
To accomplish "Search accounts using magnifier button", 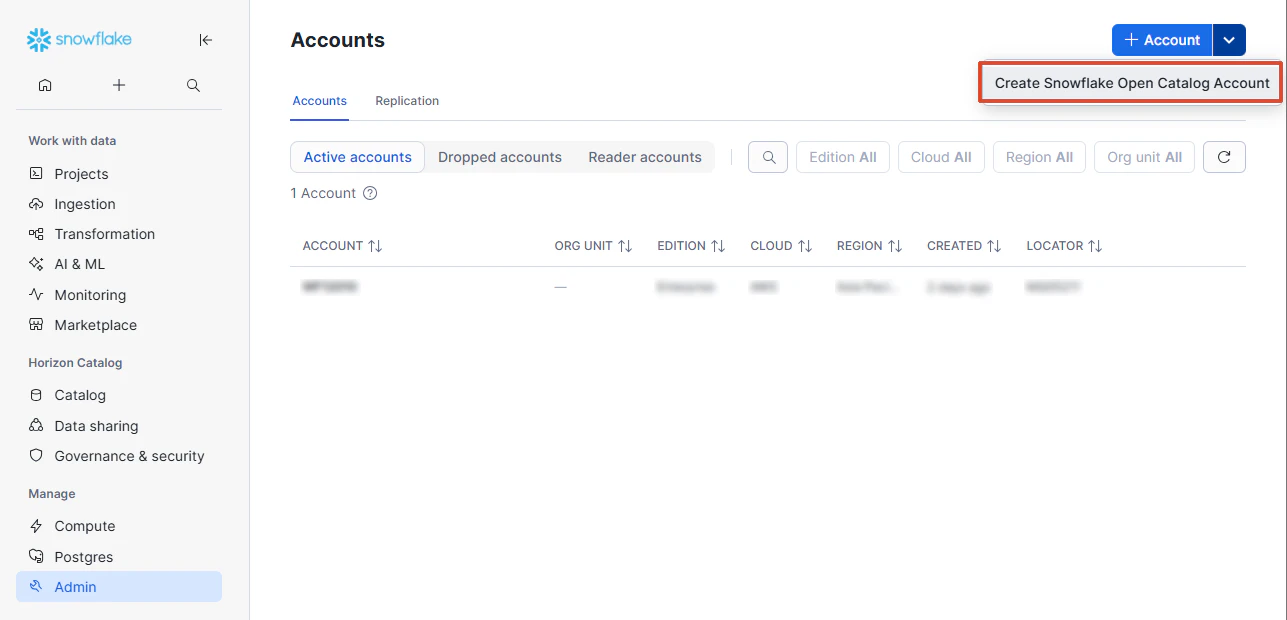I will [768, 157].
